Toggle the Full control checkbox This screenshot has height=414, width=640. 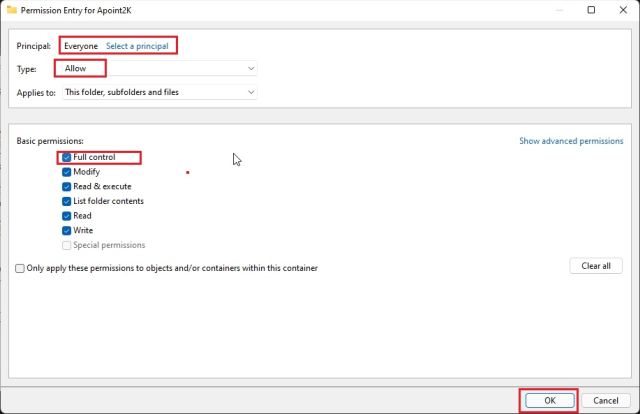67,157
